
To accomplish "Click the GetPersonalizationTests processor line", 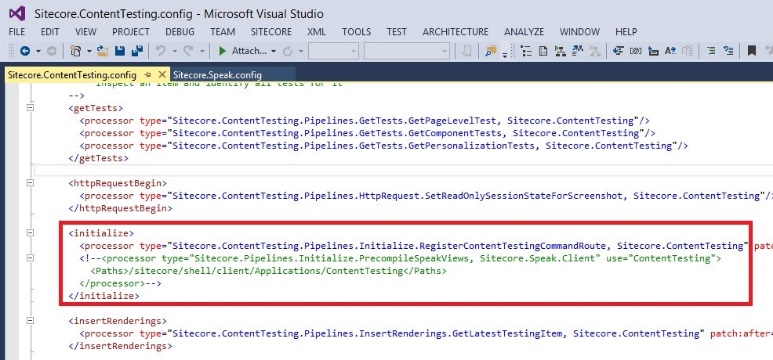I will 384,145.
